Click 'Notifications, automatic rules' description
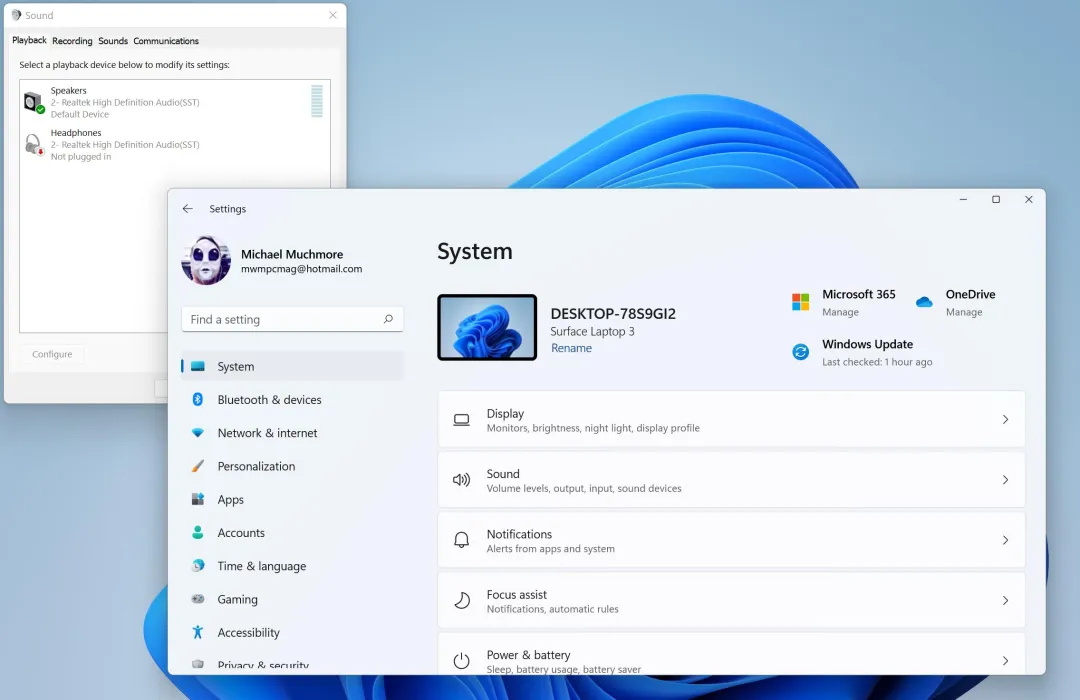 (x=552, y=609)
